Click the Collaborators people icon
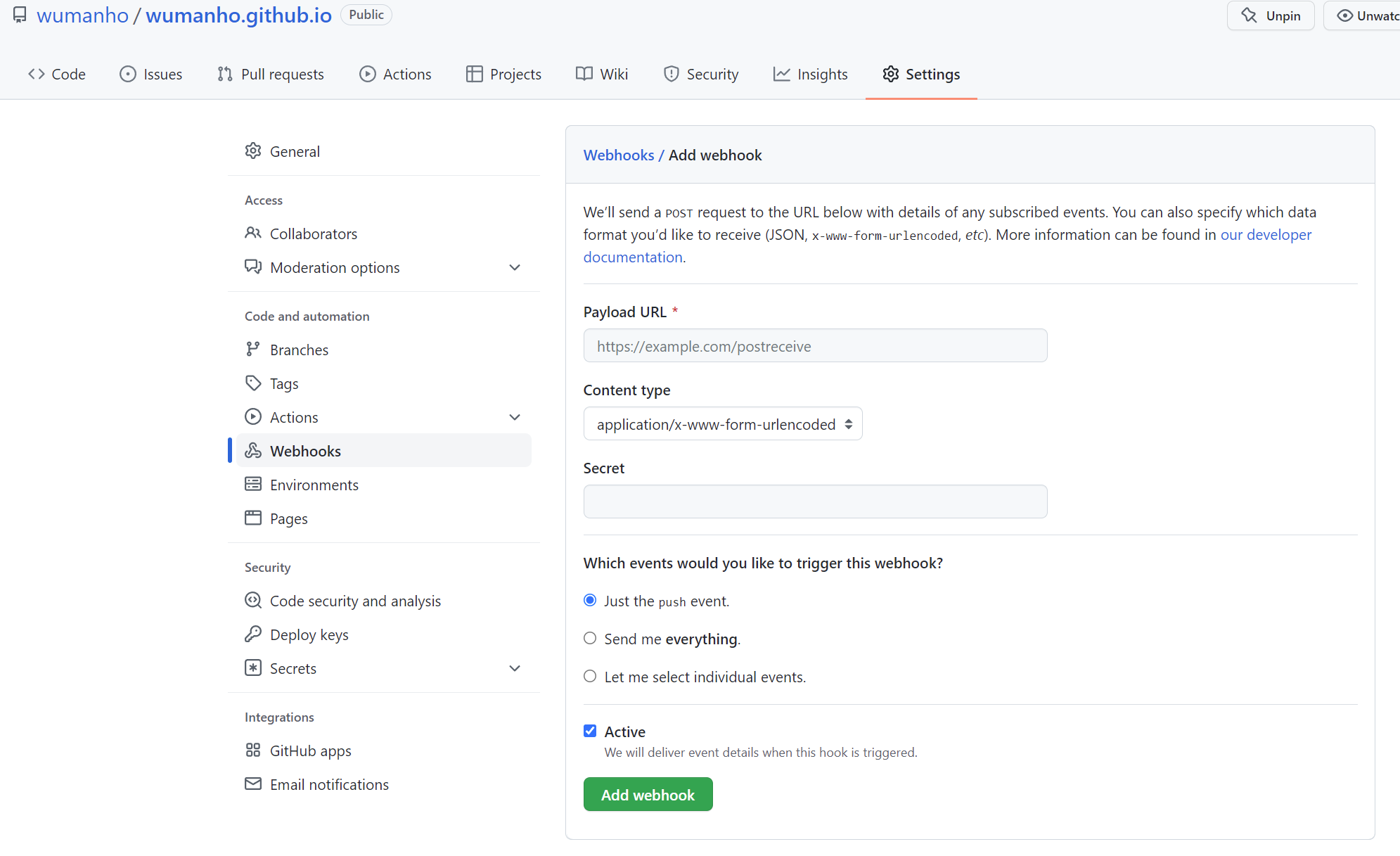The width and height of the screenshot is (1400, 856). tap(253, 234)
